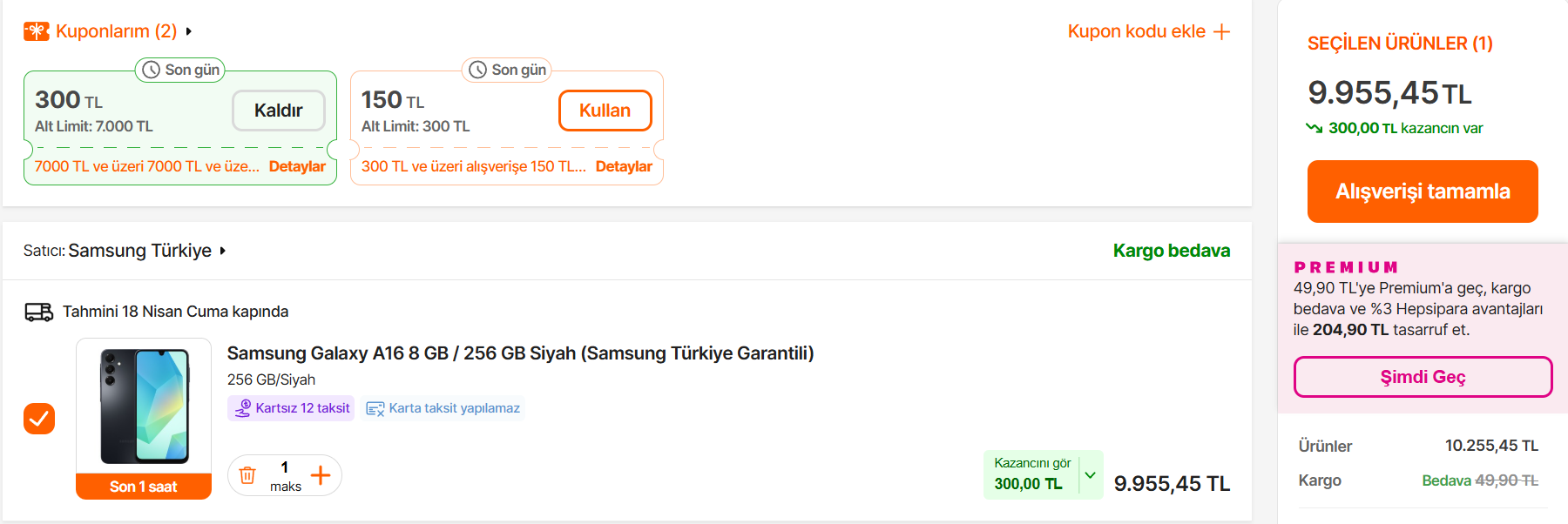Apply the 150 TL coupon with Kullan
This screenshot has height=524, width=1568.
[605, 111]
